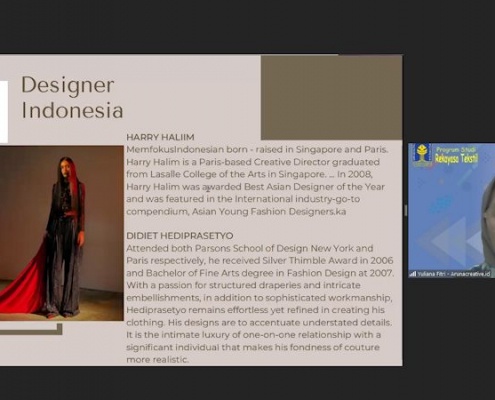Click the DIDIET HEDIPRASETYO heading
This screenshot has width=495, height=400.
(x=180, y=236)
